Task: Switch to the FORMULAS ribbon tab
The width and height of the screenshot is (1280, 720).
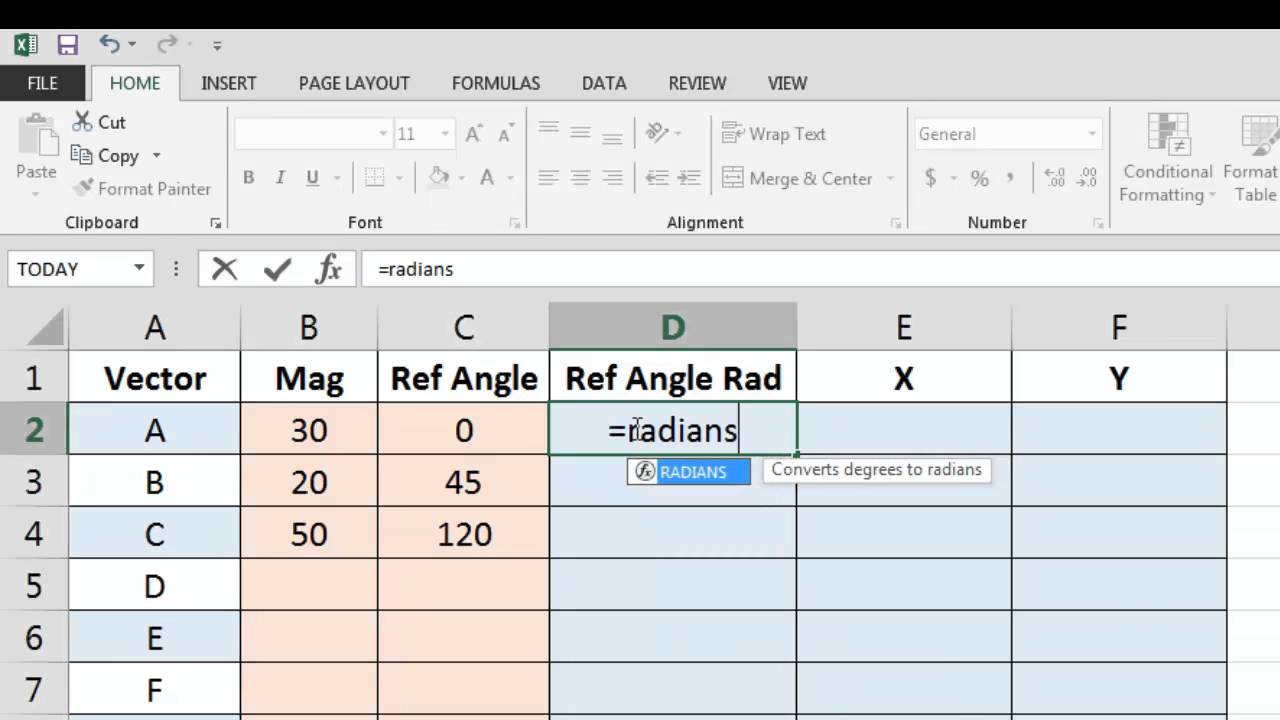Action: click(x=495, y=83)
